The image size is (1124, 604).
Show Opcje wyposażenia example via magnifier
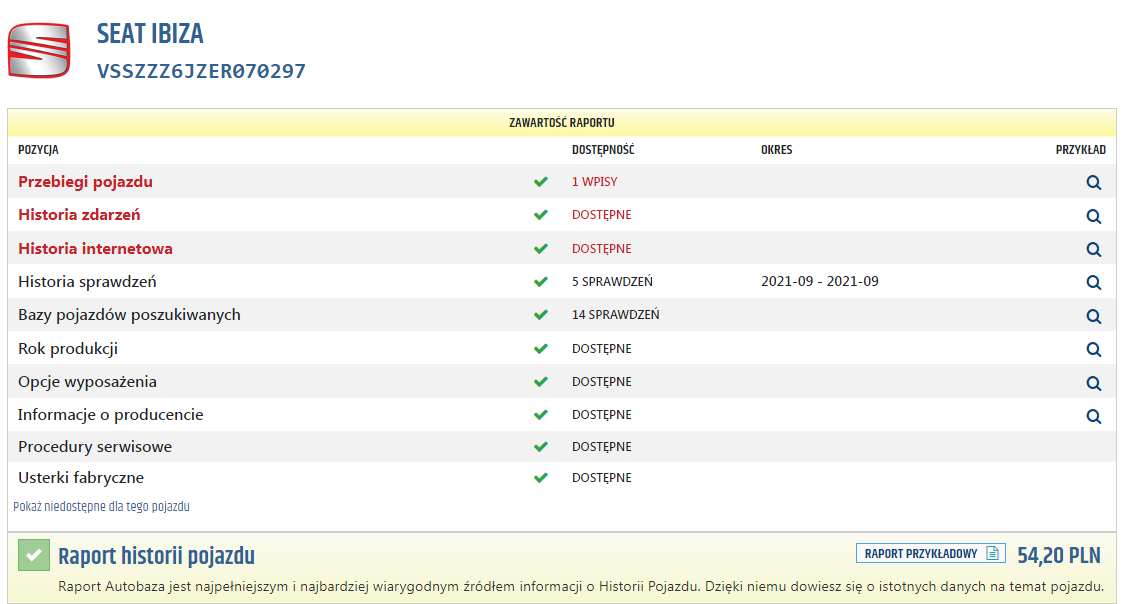pyautogui.click(x=1093, y=383)
